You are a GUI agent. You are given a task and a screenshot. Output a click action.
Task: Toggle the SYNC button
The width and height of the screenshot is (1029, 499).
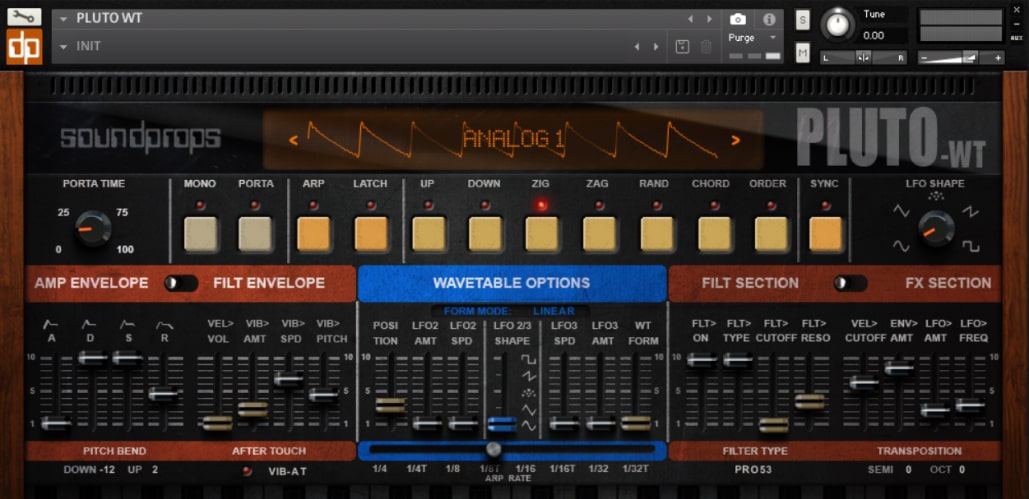[826, 234]
